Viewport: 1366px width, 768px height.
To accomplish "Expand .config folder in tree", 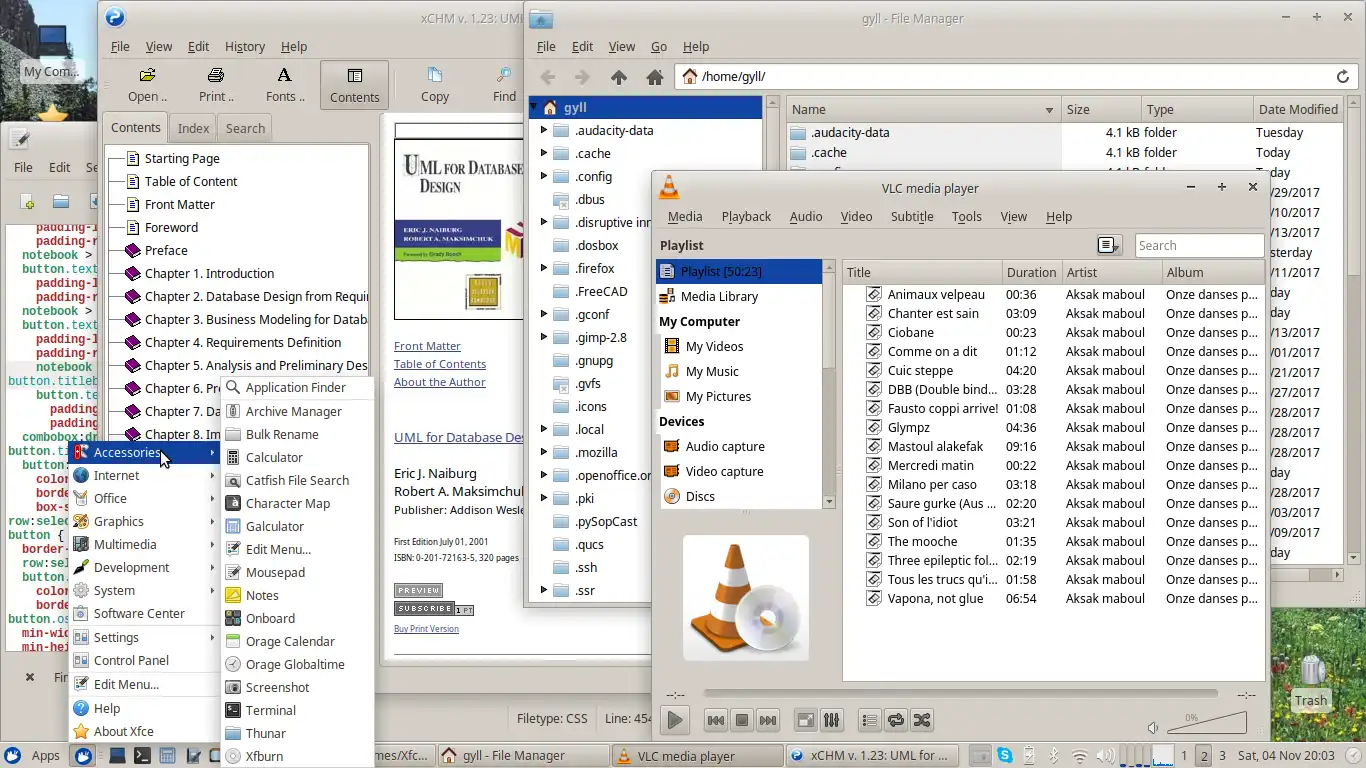I will click(x=544, y=176).
